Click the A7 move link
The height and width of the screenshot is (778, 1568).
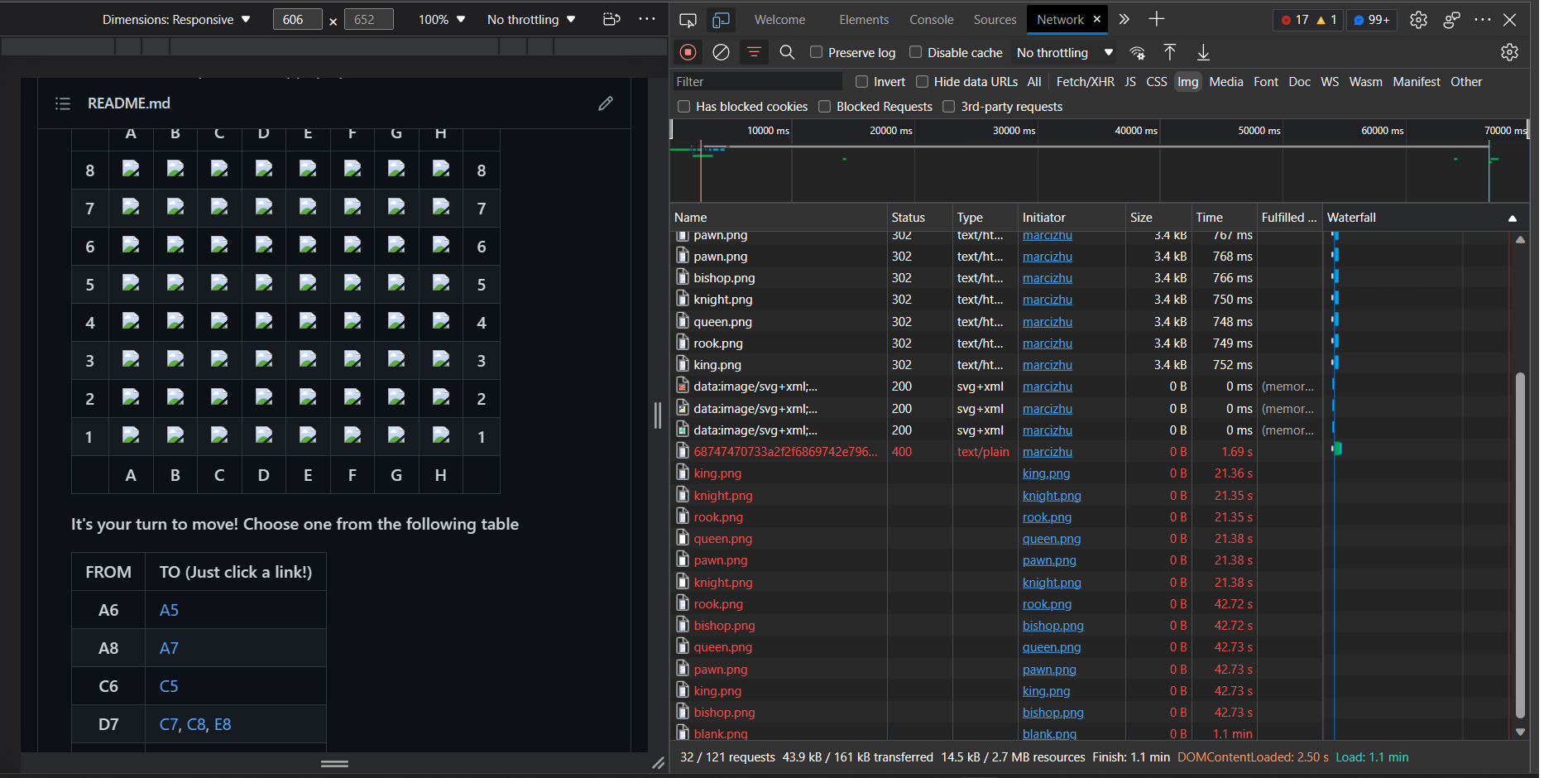coord(169,648)
